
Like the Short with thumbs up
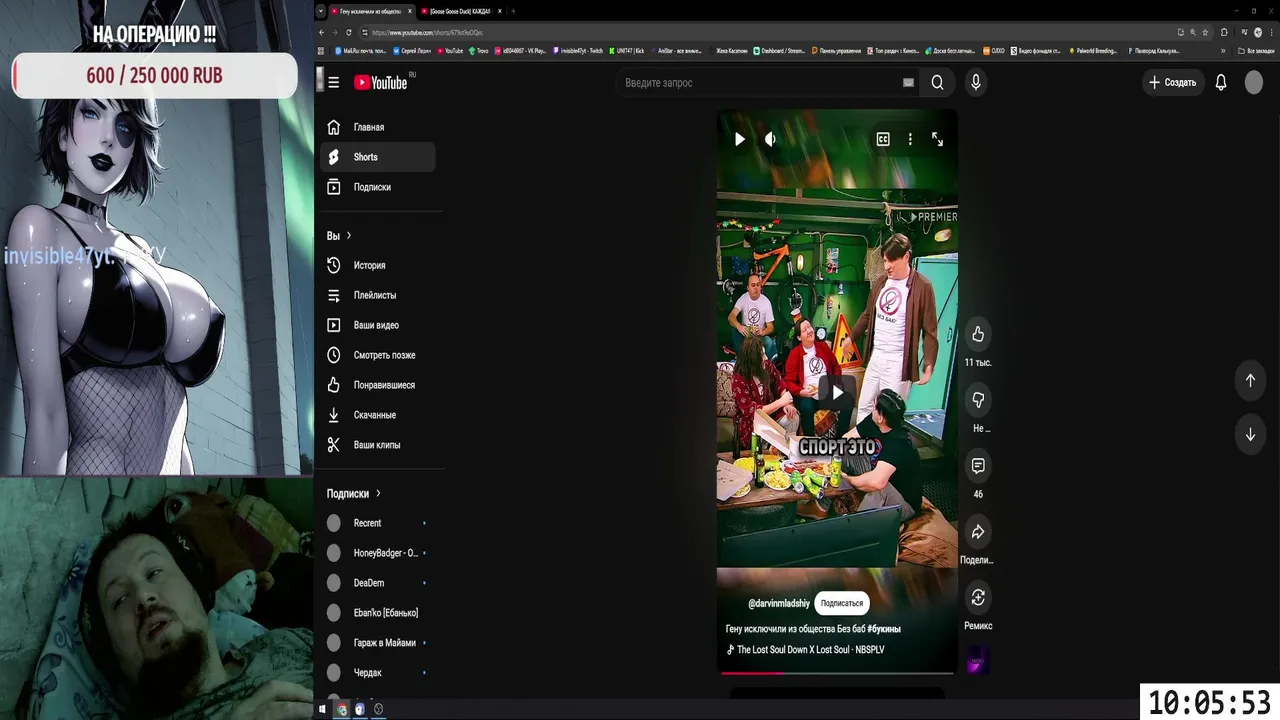[x=978, y=334]
